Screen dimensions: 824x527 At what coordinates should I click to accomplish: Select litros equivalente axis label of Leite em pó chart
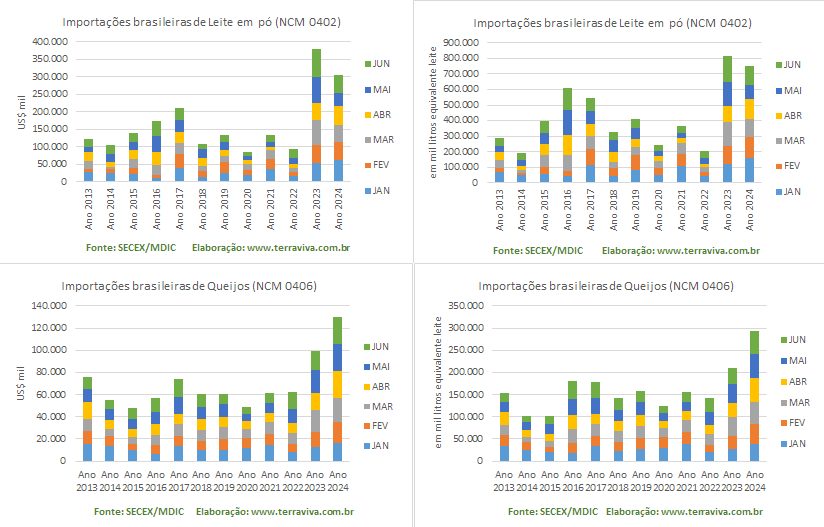[433, 112]
